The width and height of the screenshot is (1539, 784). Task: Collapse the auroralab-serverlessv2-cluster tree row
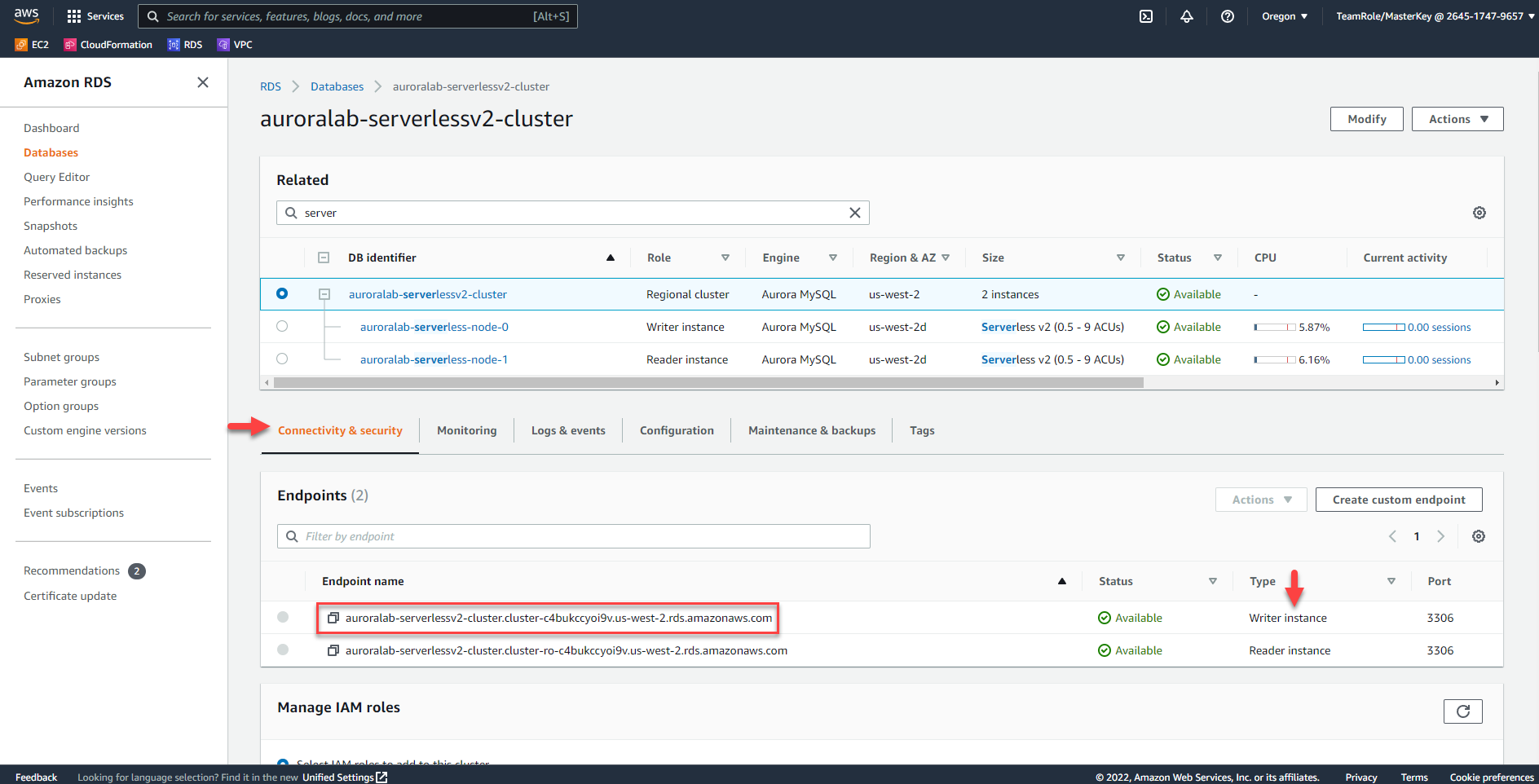(x=324, y=294)
